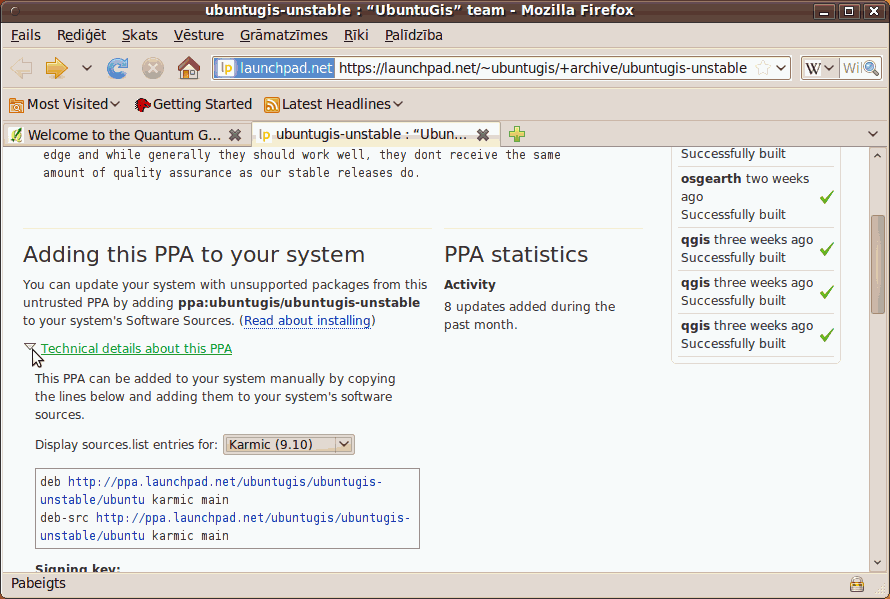Open the Getting Started bookmark
This screenshot has width=890, height=599.
[194, 104]
